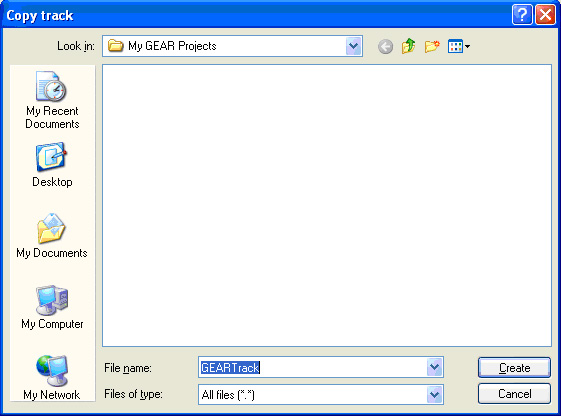Screen dimensions: 561x416
Task: Go up one folder level
Action: point(408,46)
